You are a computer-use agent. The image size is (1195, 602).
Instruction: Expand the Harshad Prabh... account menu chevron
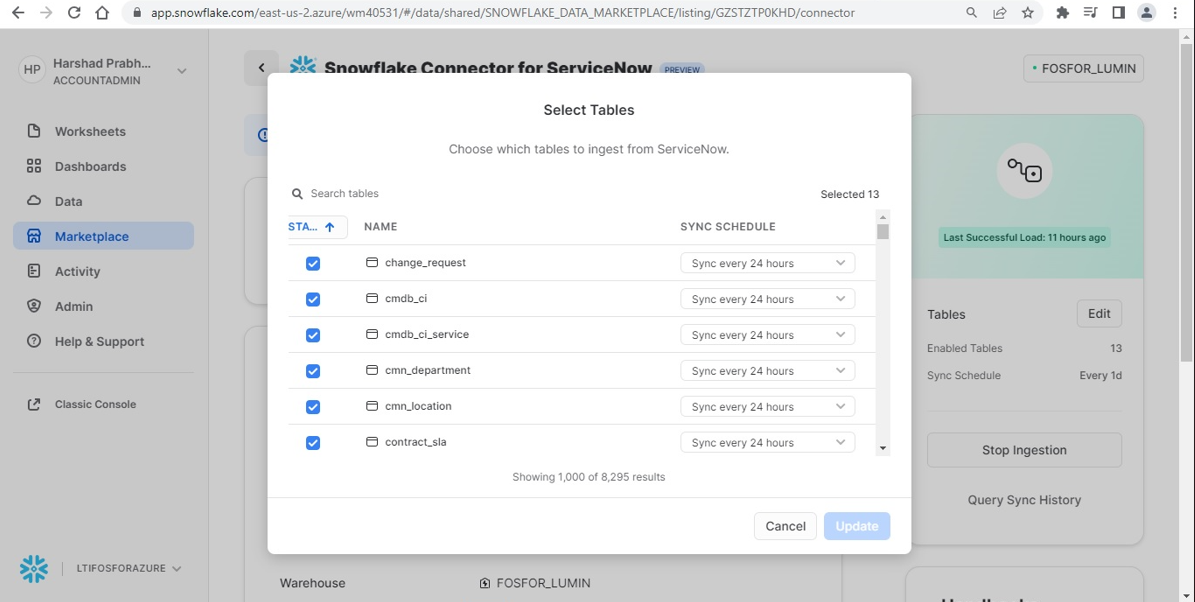coord(181,71)
